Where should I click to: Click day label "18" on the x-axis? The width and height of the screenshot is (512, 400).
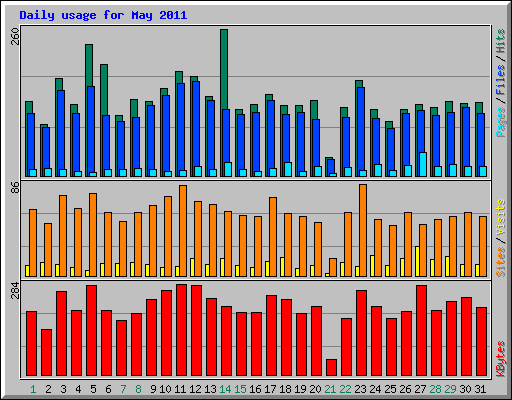(x=285, y=389)
